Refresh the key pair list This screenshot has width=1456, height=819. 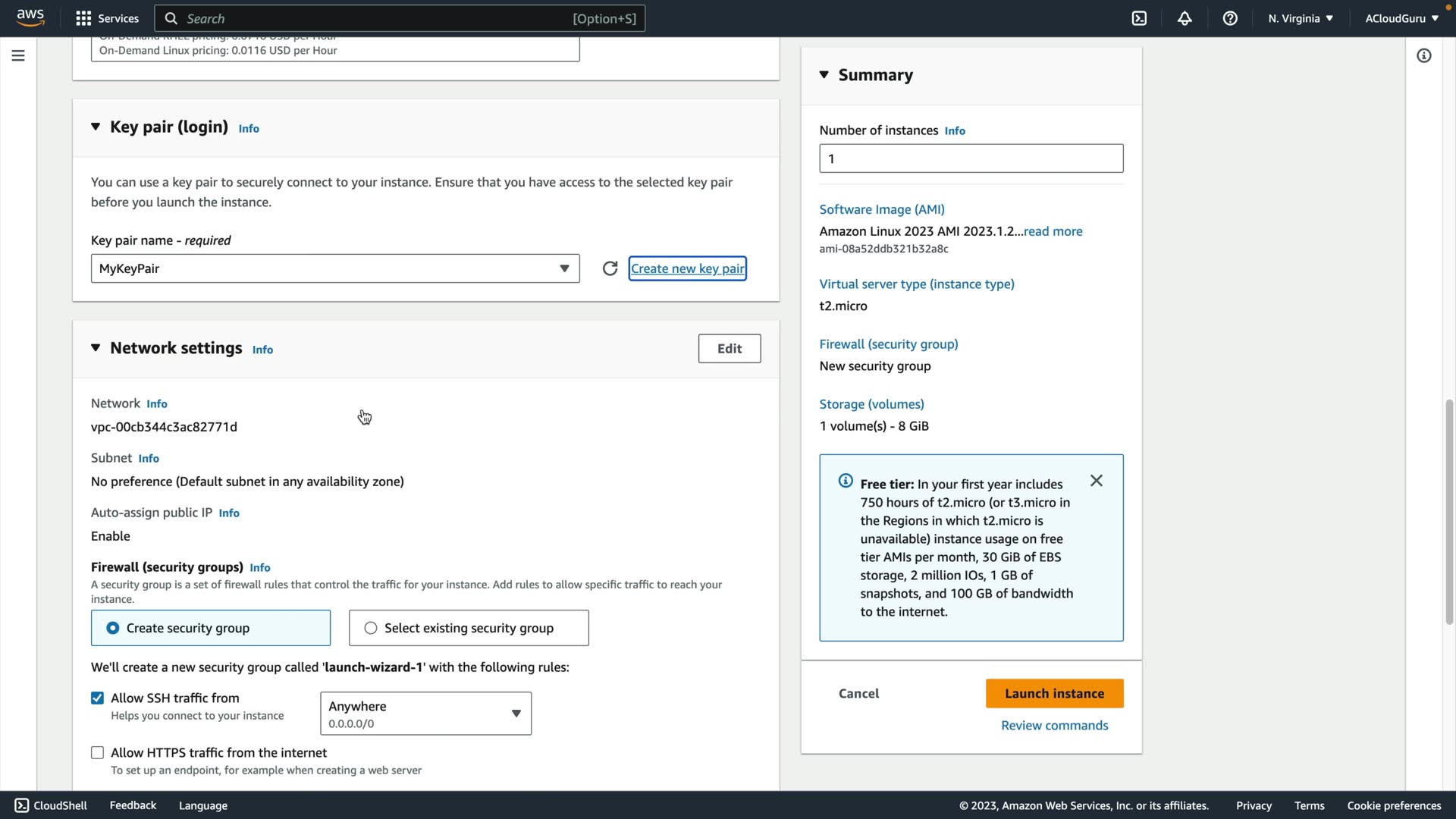point(610,268)
